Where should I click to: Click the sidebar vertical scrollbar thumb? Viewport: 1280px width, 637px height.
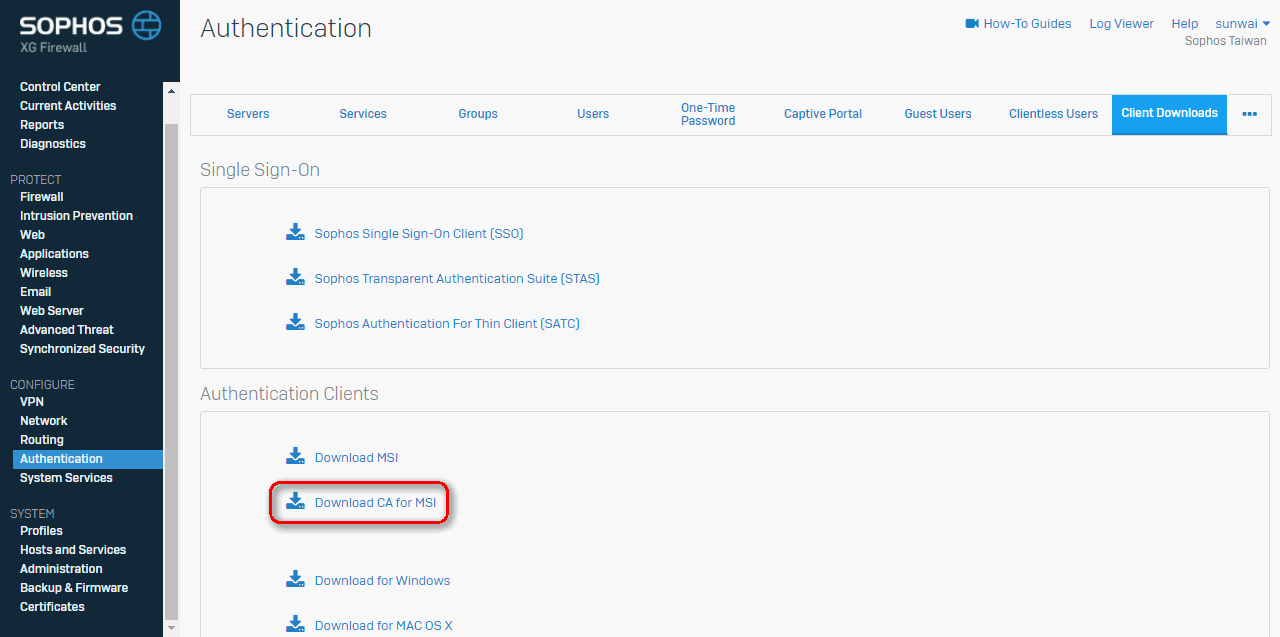(171, 371)
